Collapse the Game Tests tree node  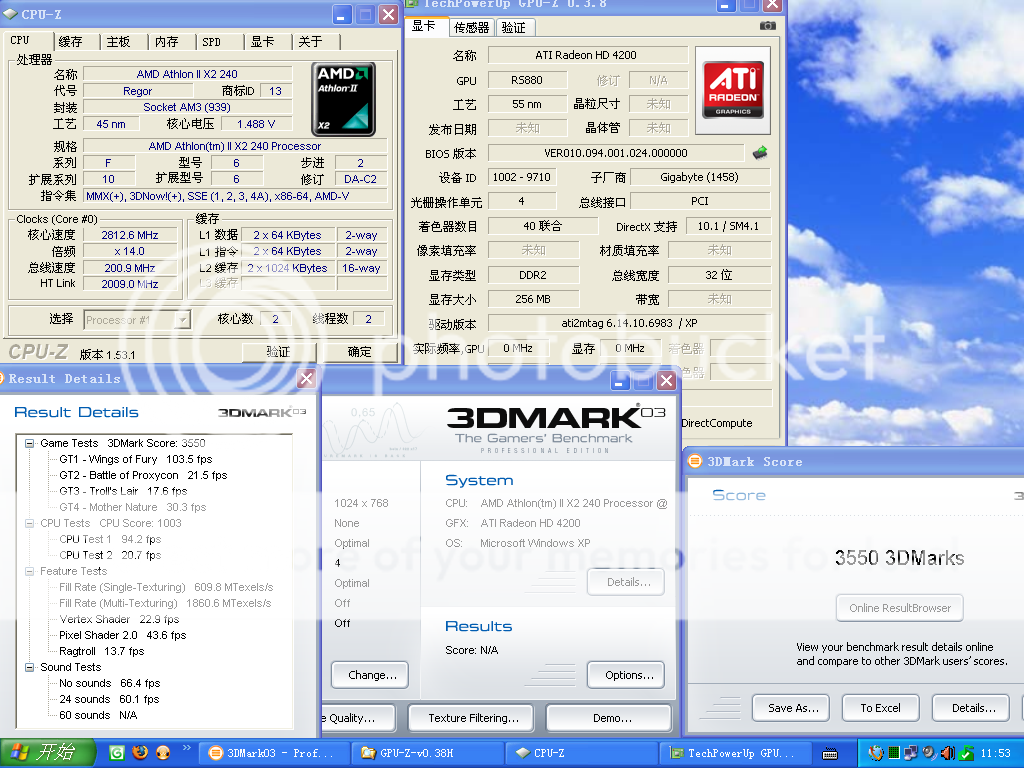(29, 443)
